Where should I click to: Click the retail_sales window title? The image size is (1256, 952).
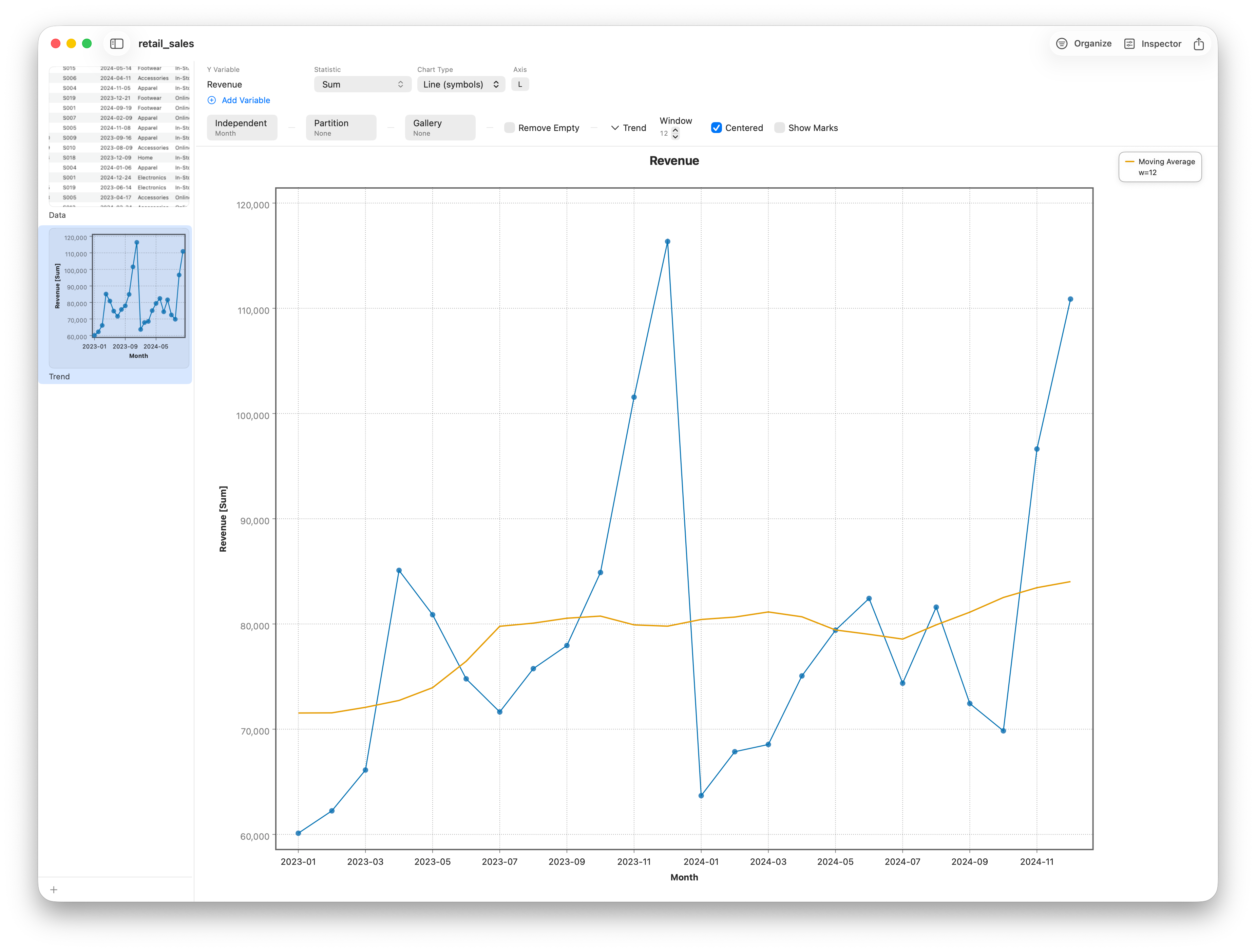coord(166,44)
